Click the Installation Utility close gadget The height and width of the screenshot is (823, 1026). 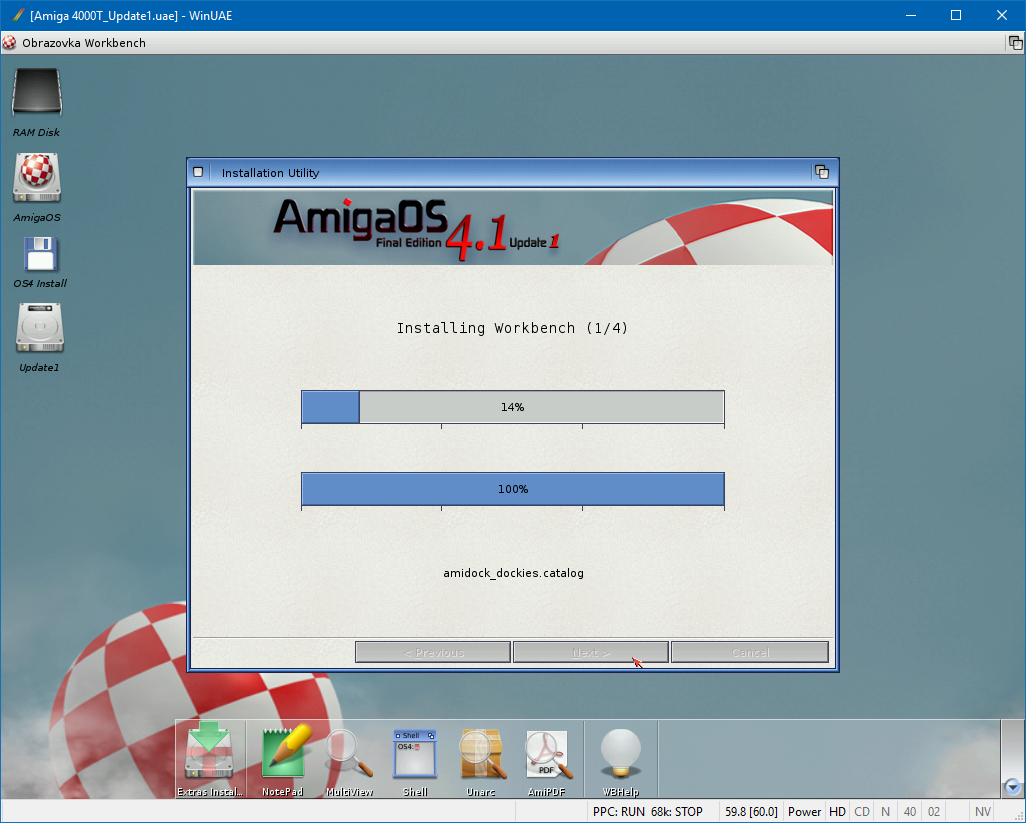point(198,172)
